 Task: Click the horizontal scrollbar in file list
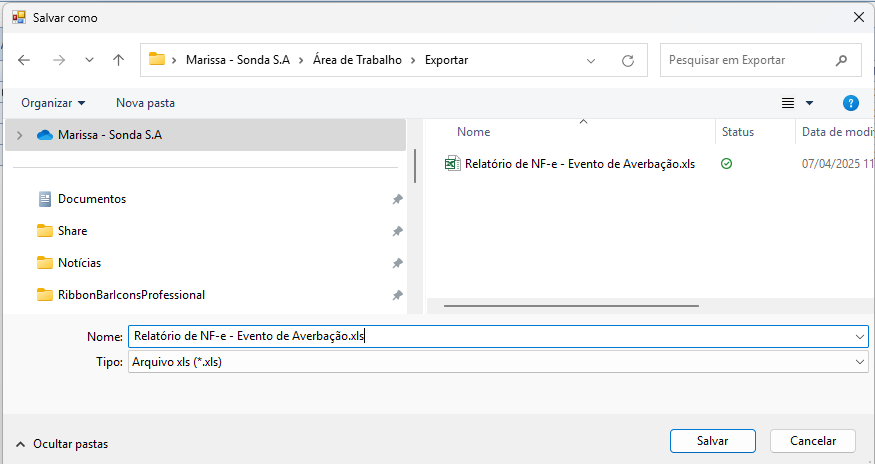click(x=570, y=306)
